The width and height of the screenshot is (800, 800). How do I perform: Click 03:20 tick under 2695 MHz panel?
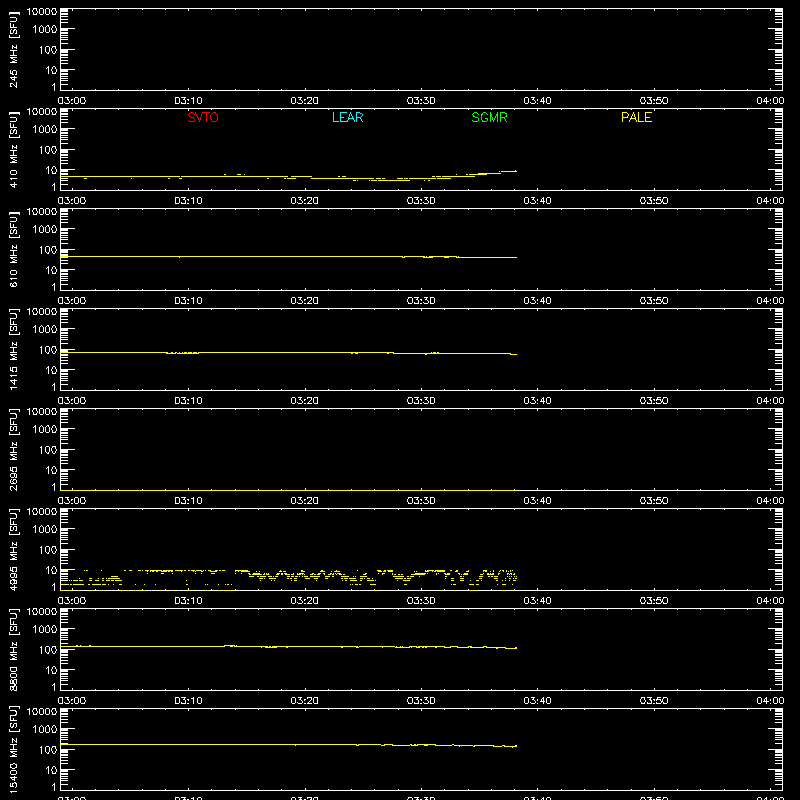tap(305, 501)
